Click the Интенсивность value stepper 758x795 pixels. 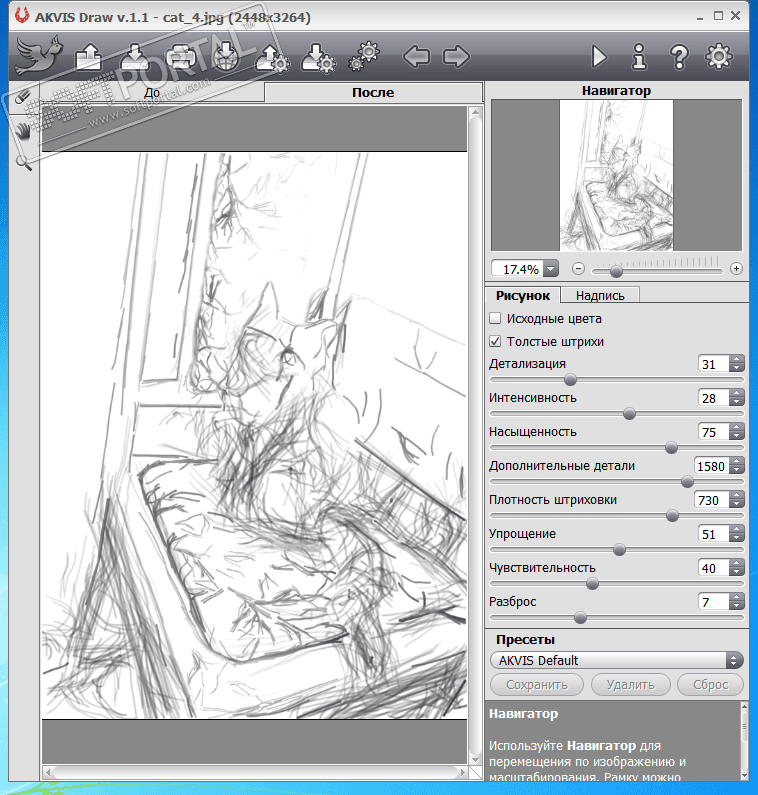pyautogui.click(x=737, y=398)
